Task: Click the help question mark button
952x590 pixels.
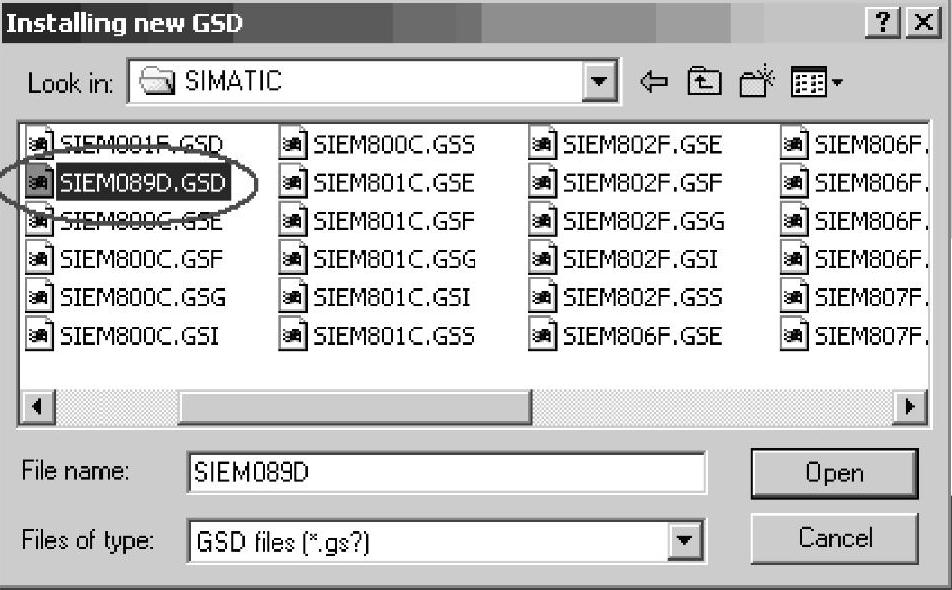Action: 883,23
